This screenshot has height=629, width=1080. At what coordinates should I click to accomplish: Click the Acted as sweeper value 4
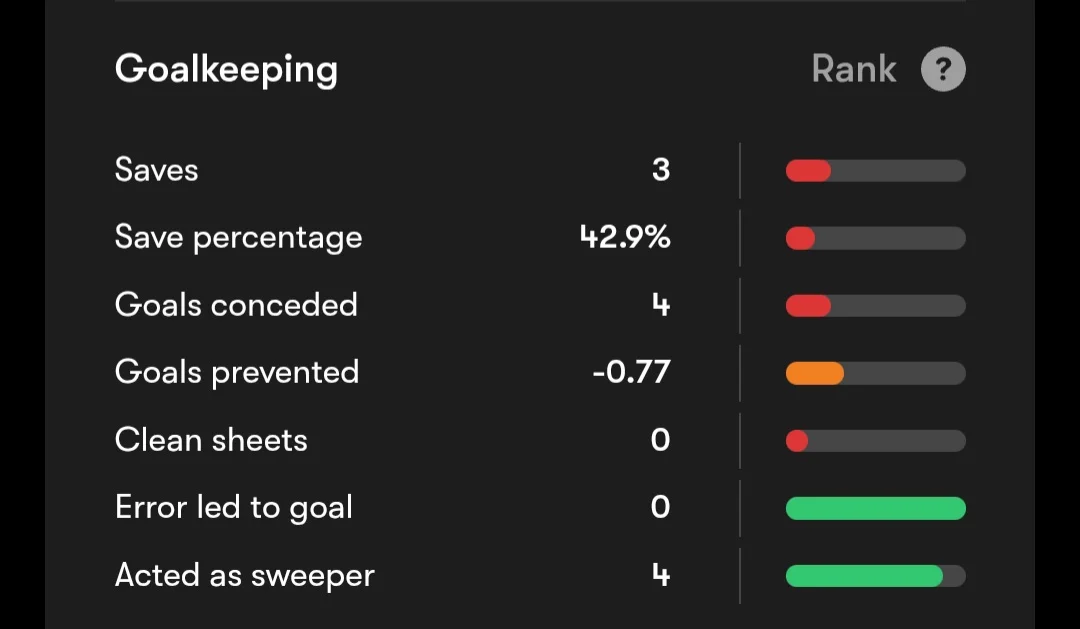click(661, 575)
